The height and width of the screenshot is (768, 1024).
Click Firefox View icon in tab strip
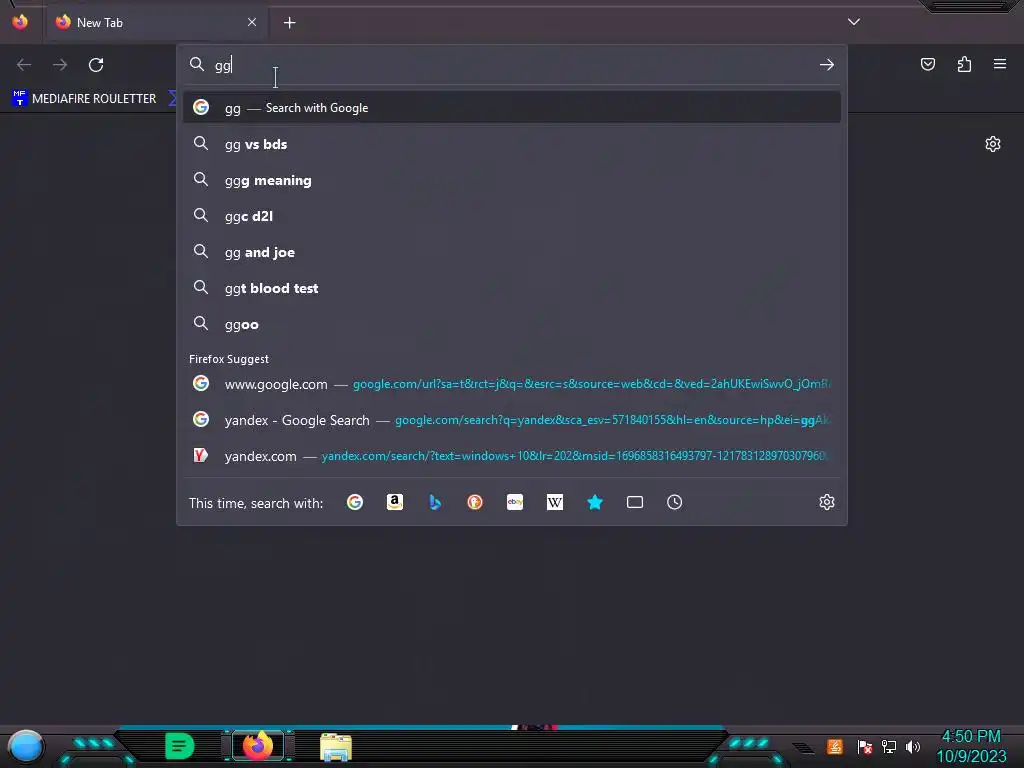point(20,22)
